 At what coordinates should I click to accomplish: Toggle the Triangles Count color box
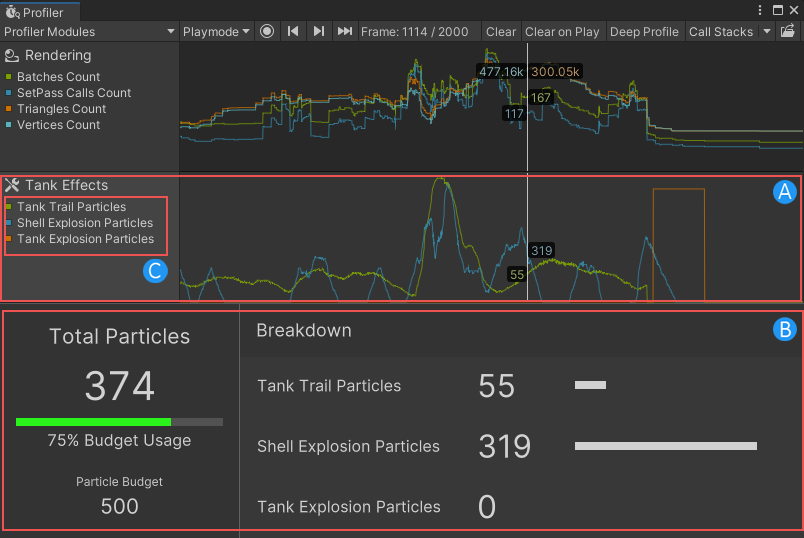coord(8,109)
